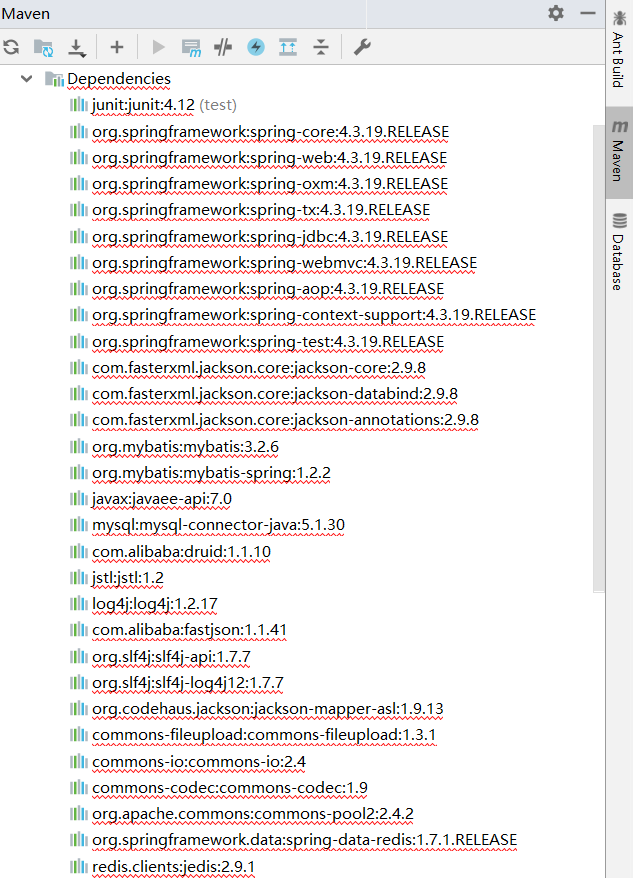
Task: Hide the Maven tool window
Action: [588, 13]
